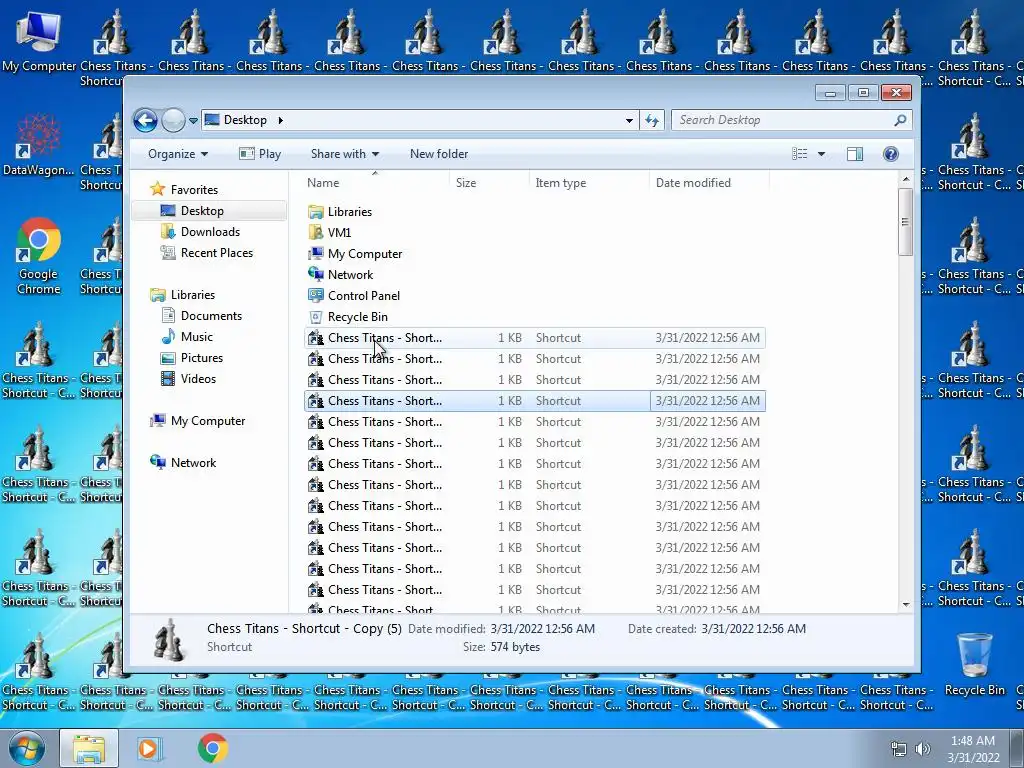The height and width of the screenshot is (768, 1024).
Task: Select the Google Chrome desktop shortcut
Action: click(39, 256)
